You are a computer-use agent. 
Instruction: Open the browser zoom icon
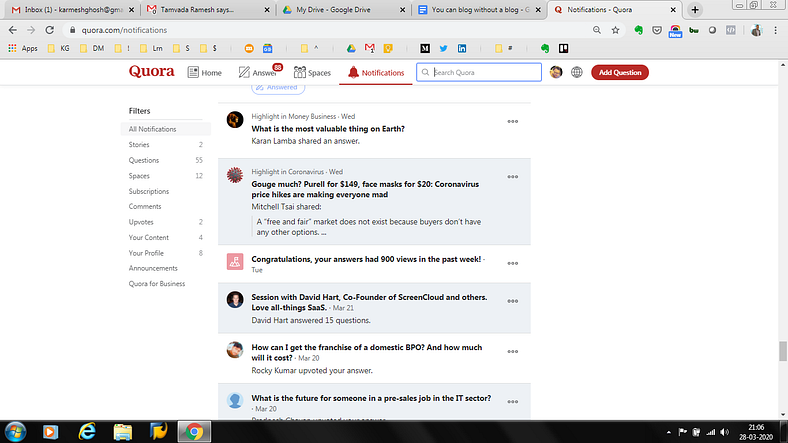tap(597, 30)
